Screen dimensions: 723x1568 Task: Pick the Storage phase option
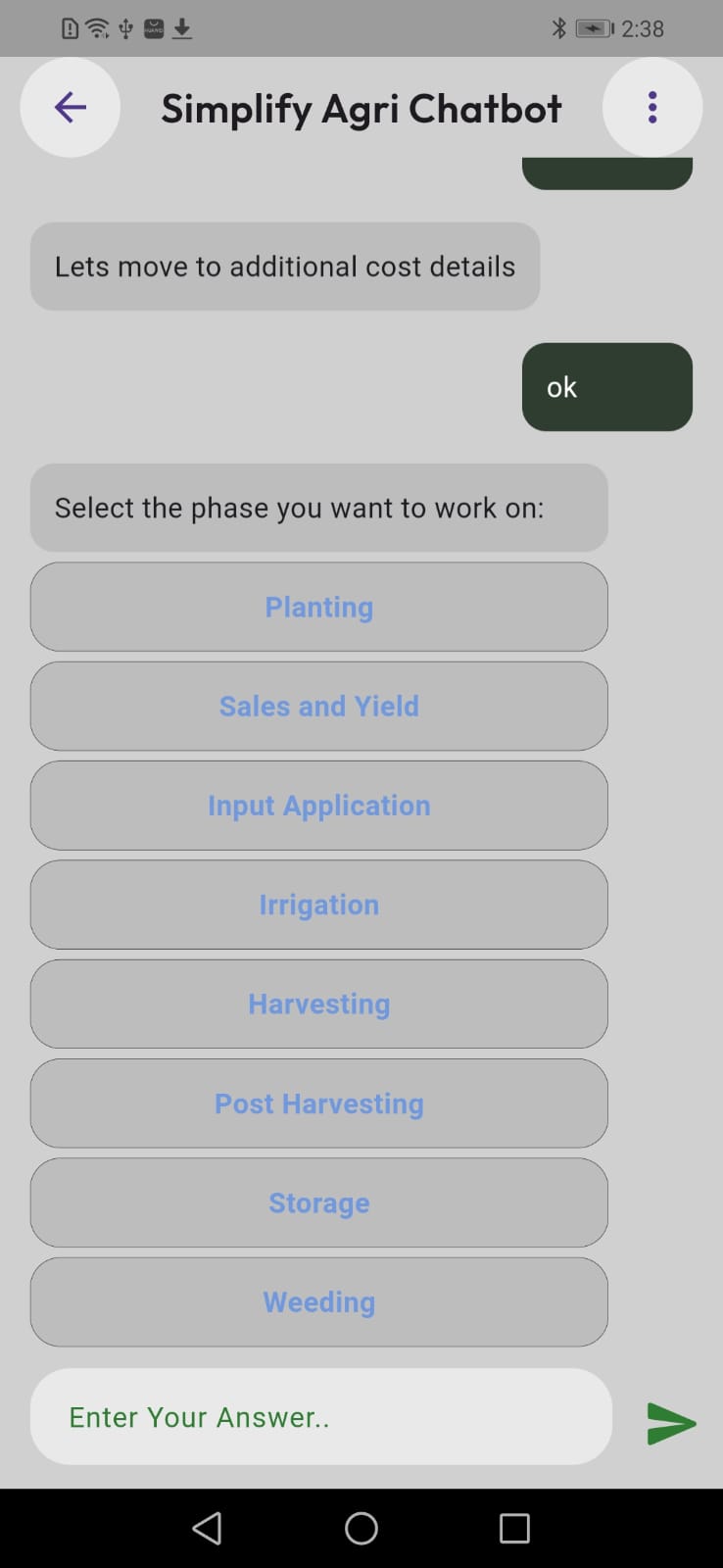coord(319,1202)
